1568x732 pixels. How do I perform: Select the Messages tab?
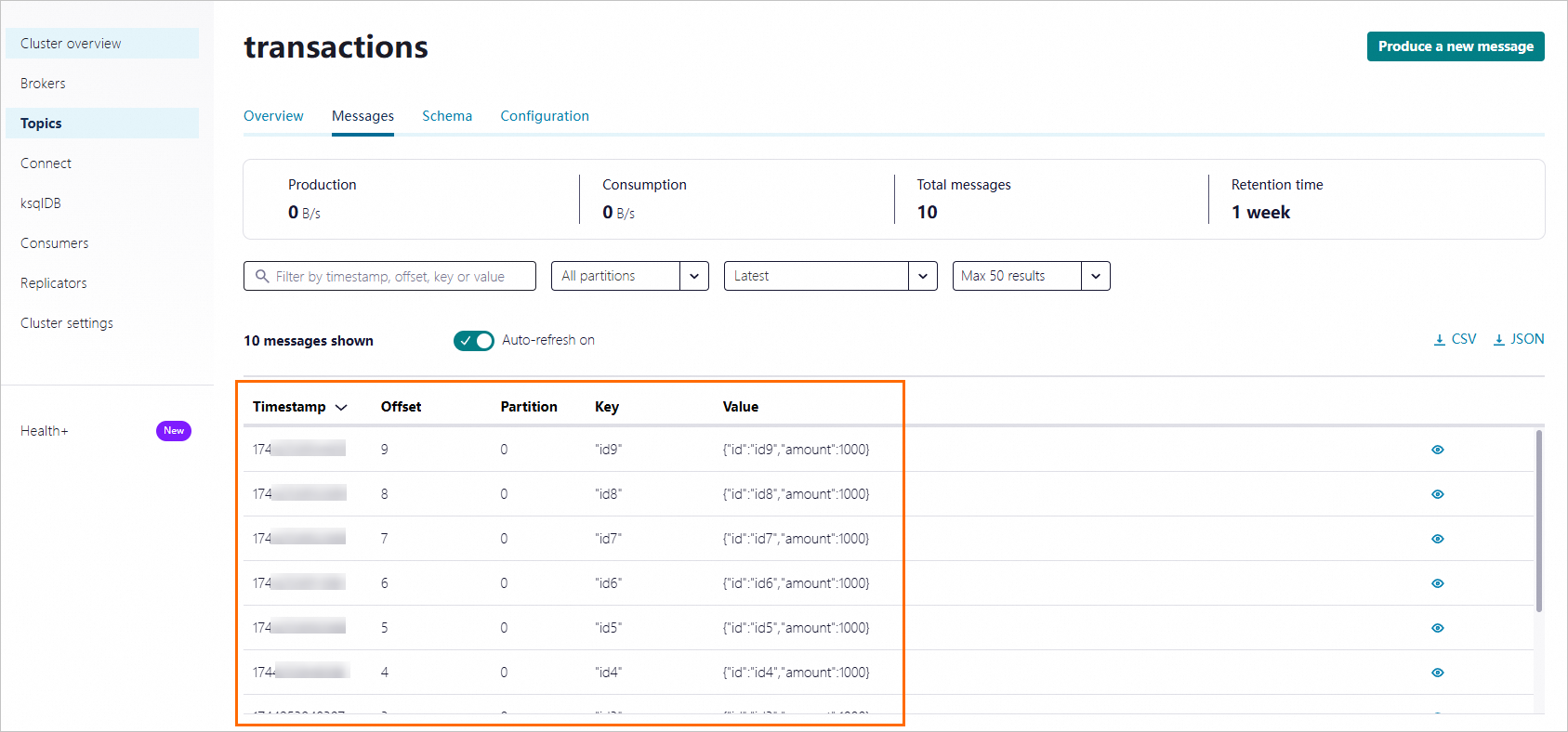pos(362,116)
